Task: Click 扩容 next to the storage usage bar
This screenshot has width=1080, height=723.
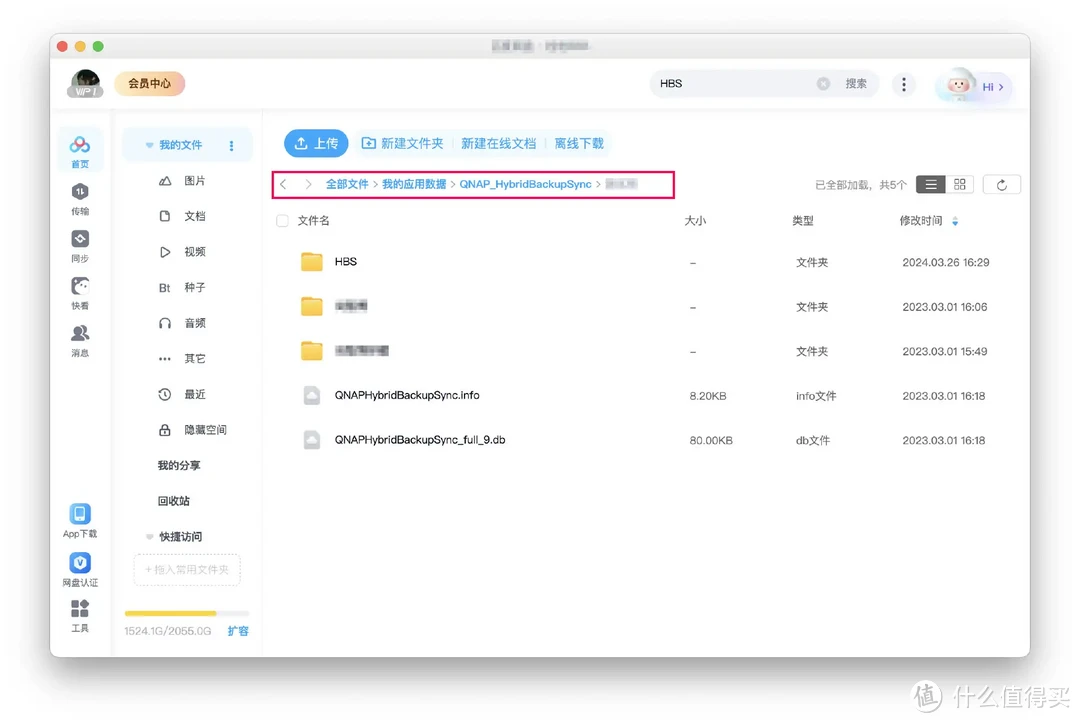Action: tap(238, 631)
